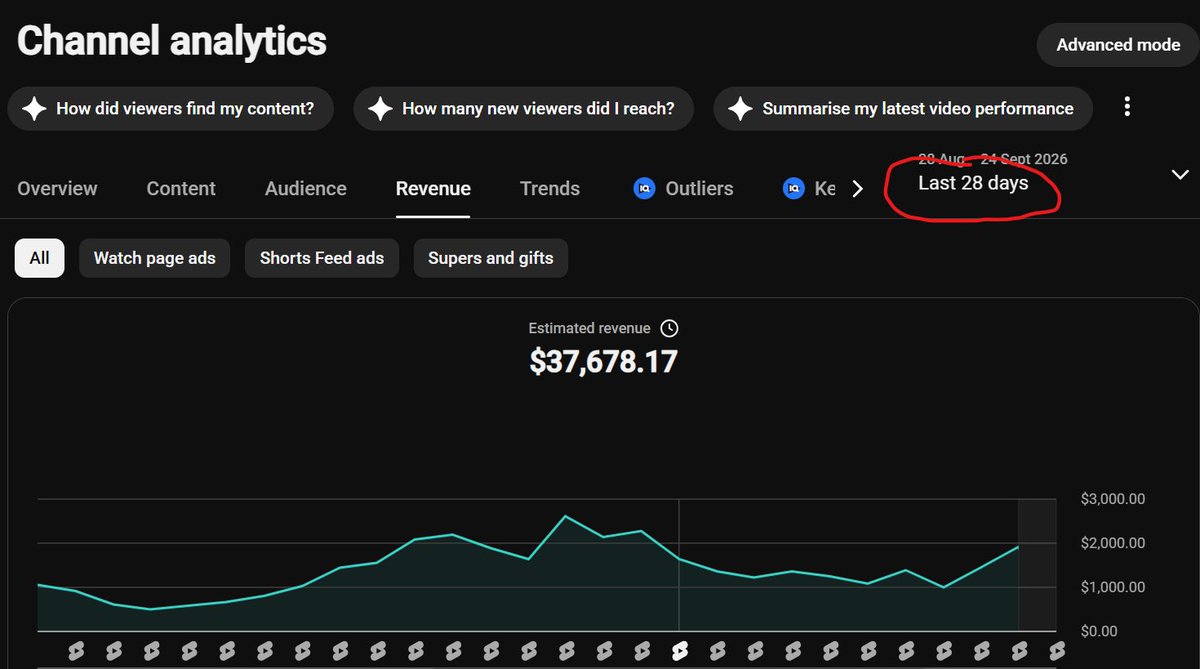Click the right chevron to show more tabs
Viewport: 1200px width, 669px height.
click(857, 189)
